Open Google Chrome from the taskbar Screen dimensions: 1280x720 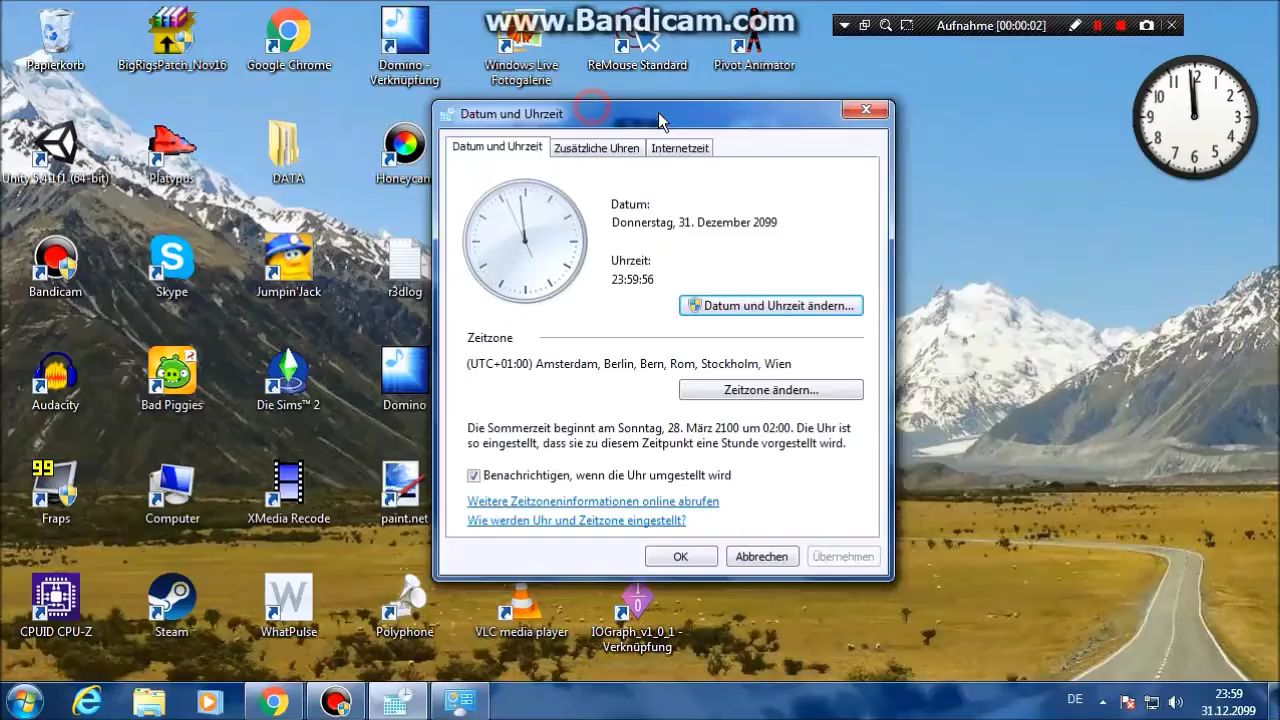(x=273, y=702)
